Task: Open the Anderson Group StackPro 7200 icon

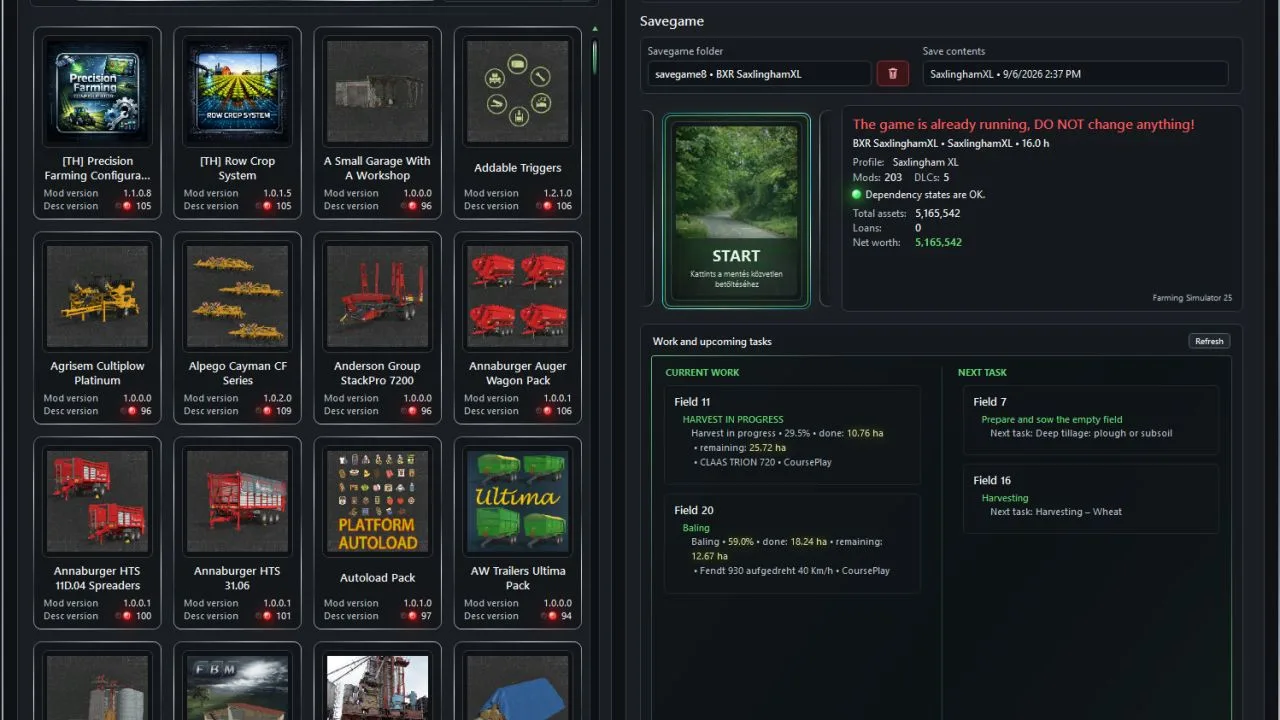Action: (x=377, y=296)
